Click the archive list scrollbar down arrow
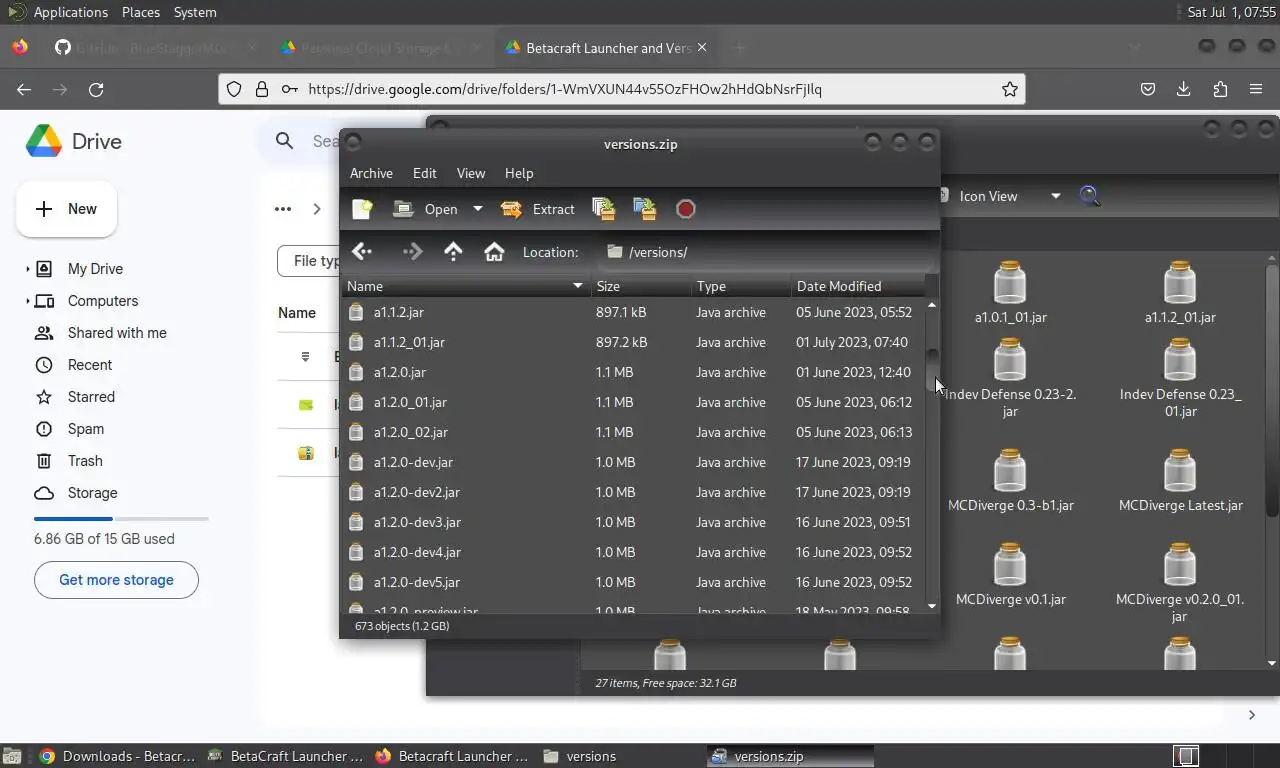 click(932, 606)
